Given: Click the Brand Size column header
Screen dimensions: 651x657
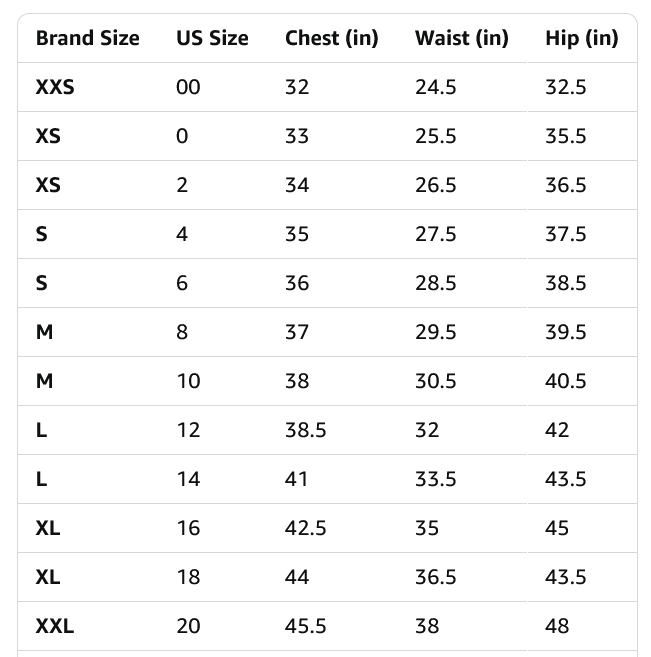Looking at the screenshot, I should pos(87,39).
